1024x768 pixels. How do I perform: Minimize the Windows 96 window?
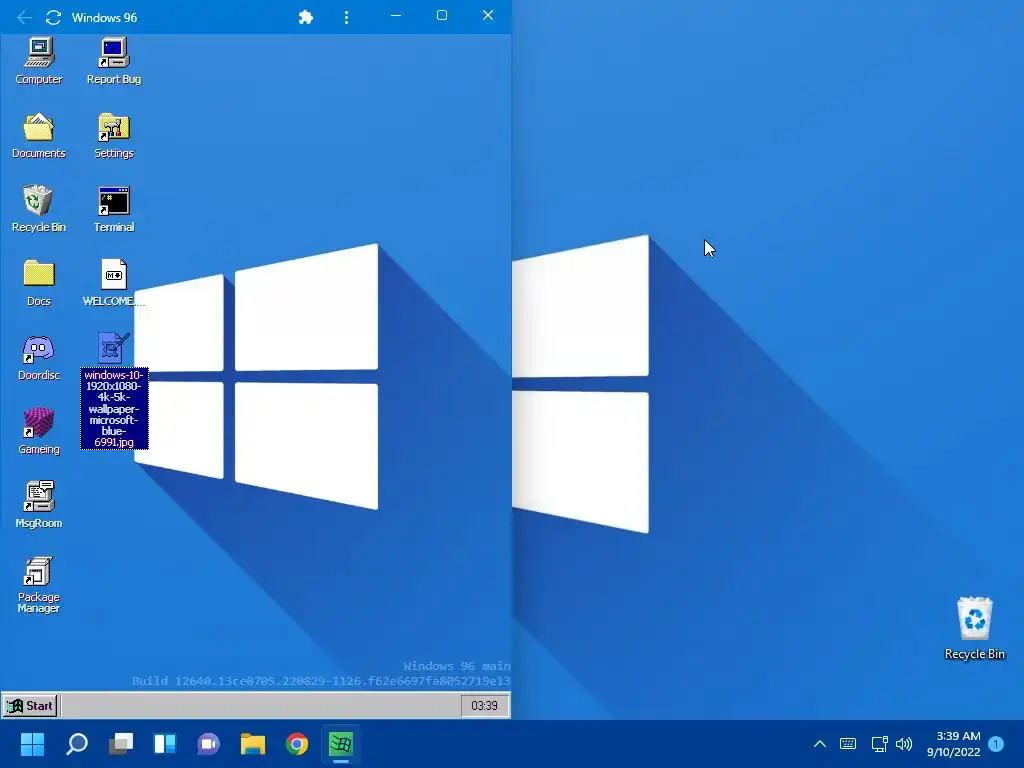396,16
